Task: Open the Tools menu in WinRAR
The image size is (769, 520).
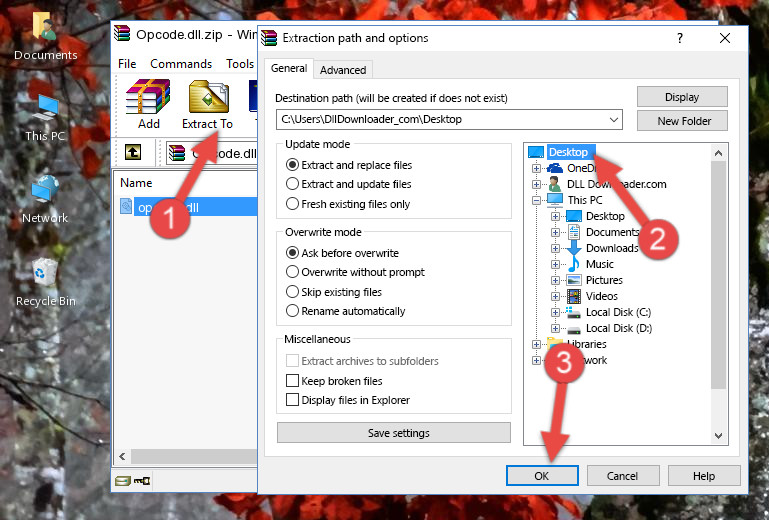Action: pos(240,64)
